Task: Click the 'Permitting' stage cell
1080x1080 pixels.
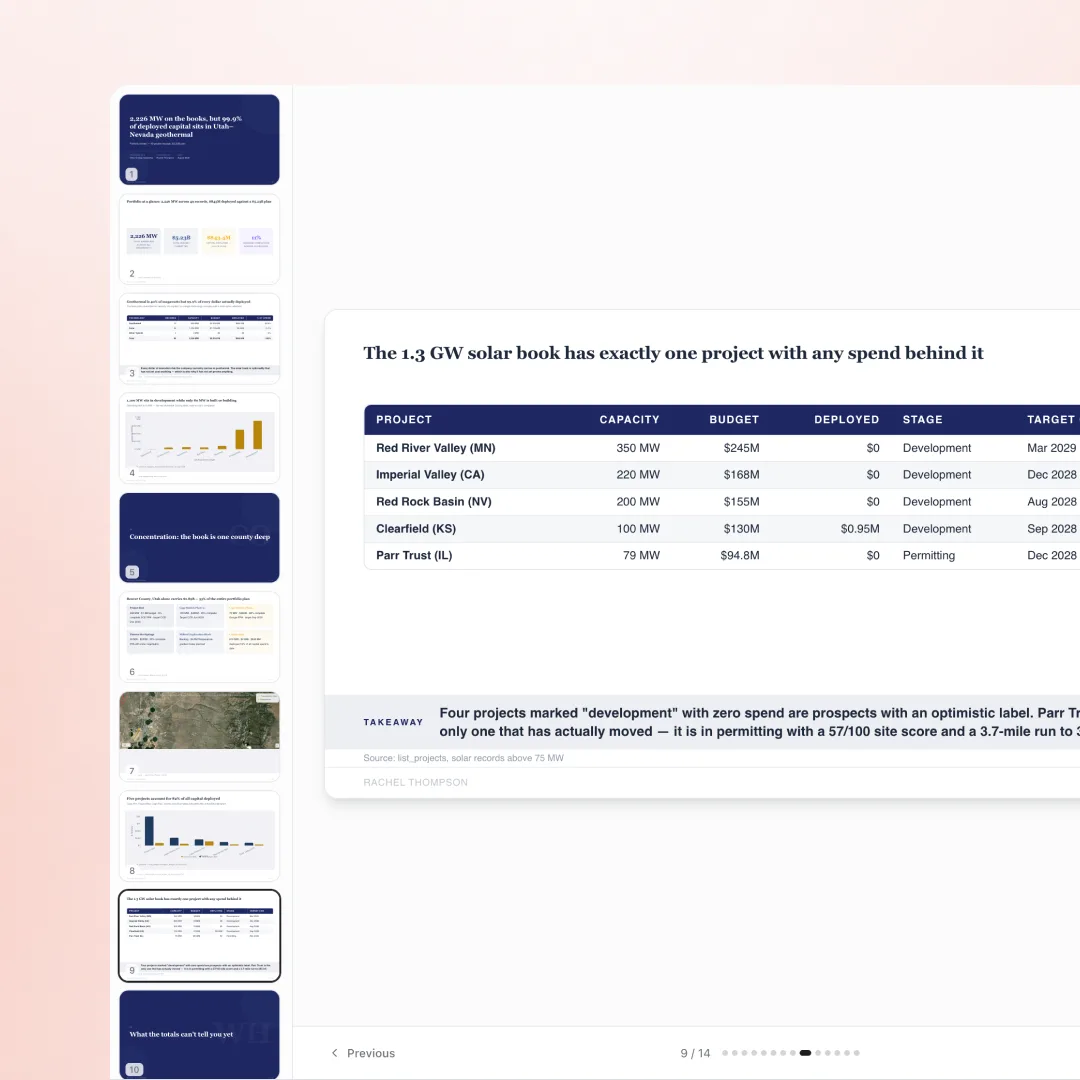Action: [928, 555]
